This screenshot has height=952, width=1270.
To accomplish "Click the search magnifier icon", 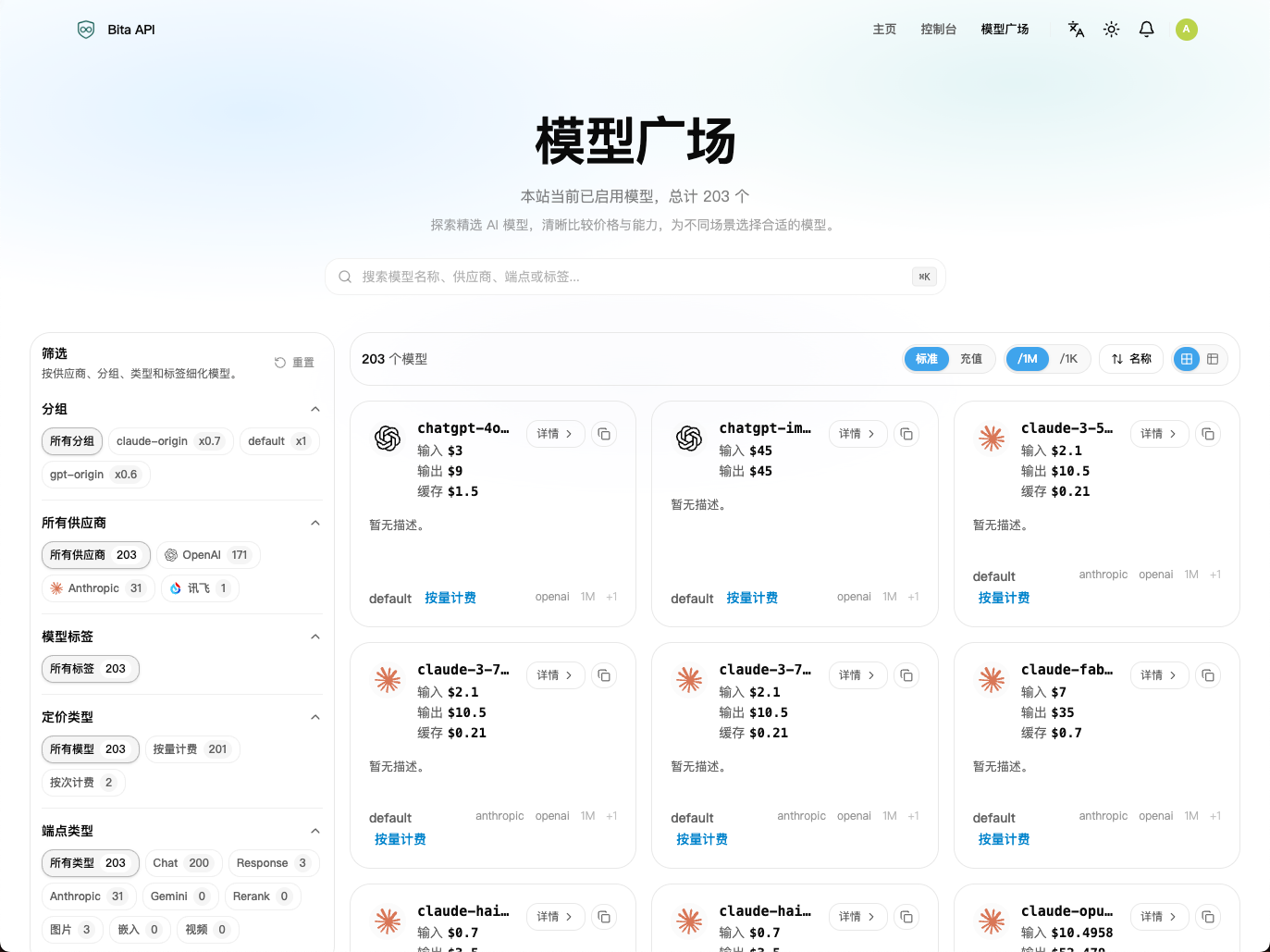I will click(x=345, y=277).
